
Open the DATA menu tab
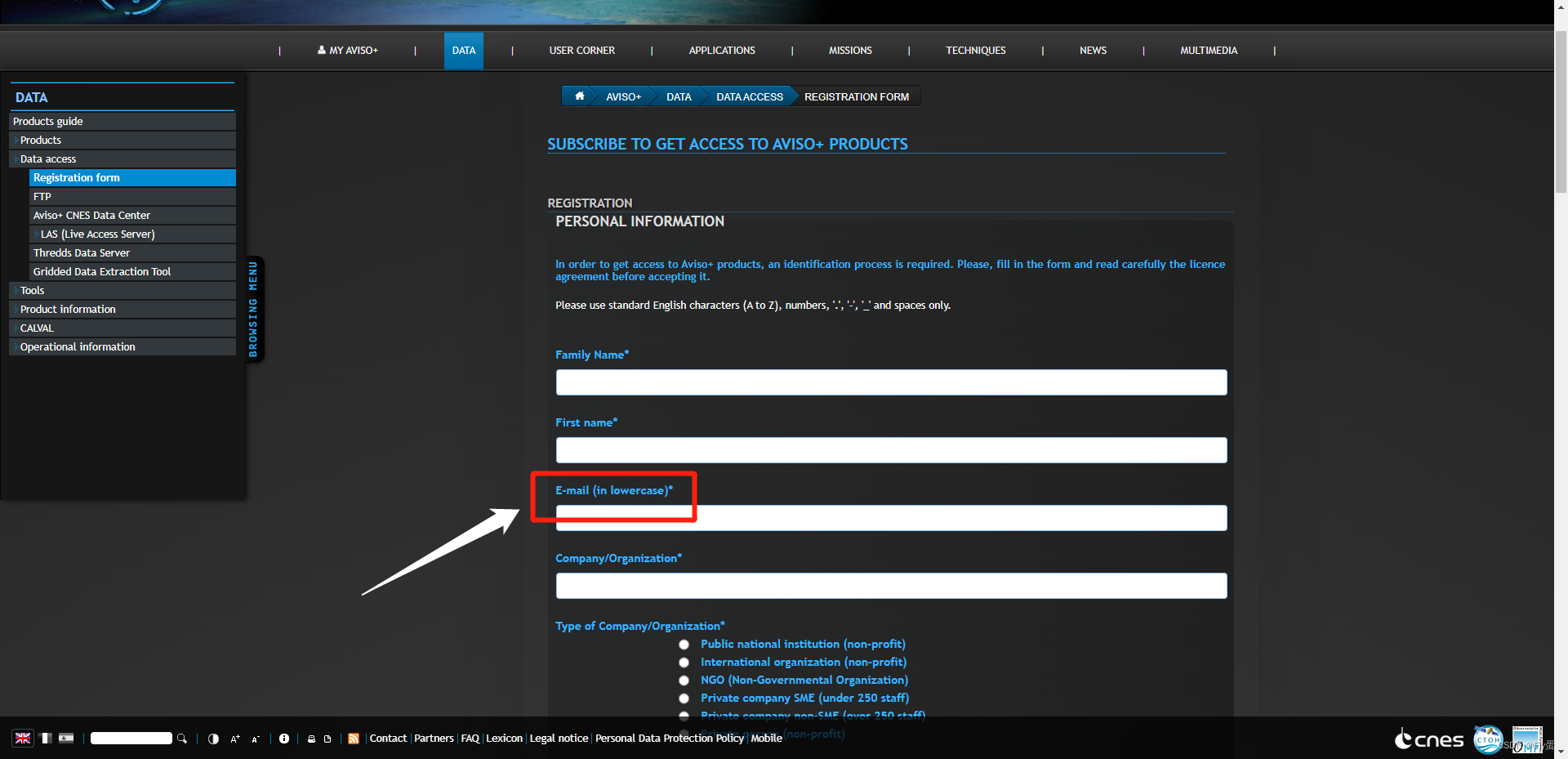464,51
